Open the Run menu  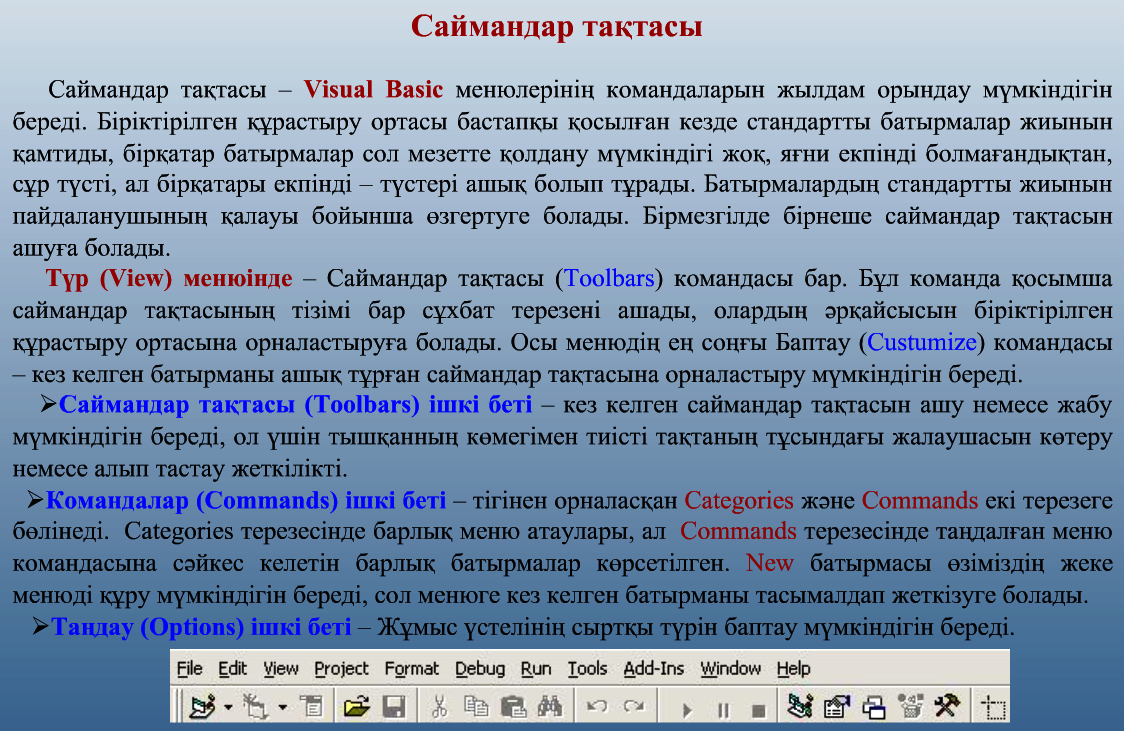coord(535,669)
